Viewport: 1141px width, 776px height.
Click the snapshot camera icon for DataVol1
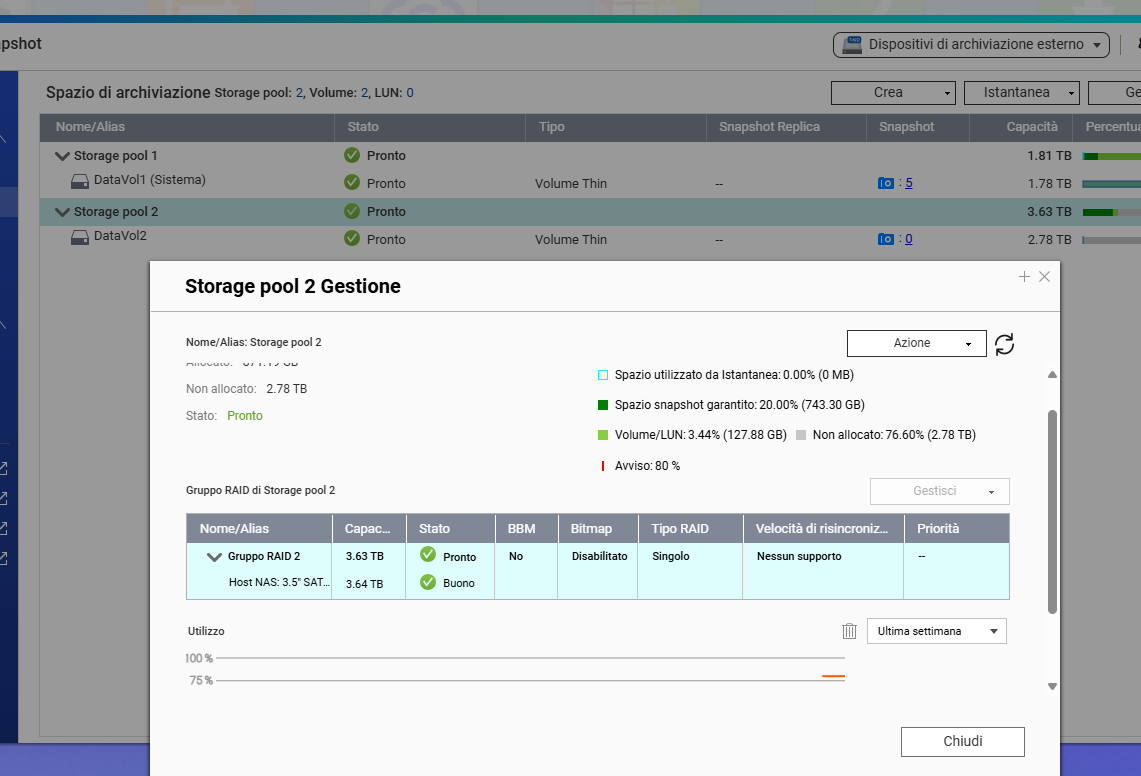886,183
